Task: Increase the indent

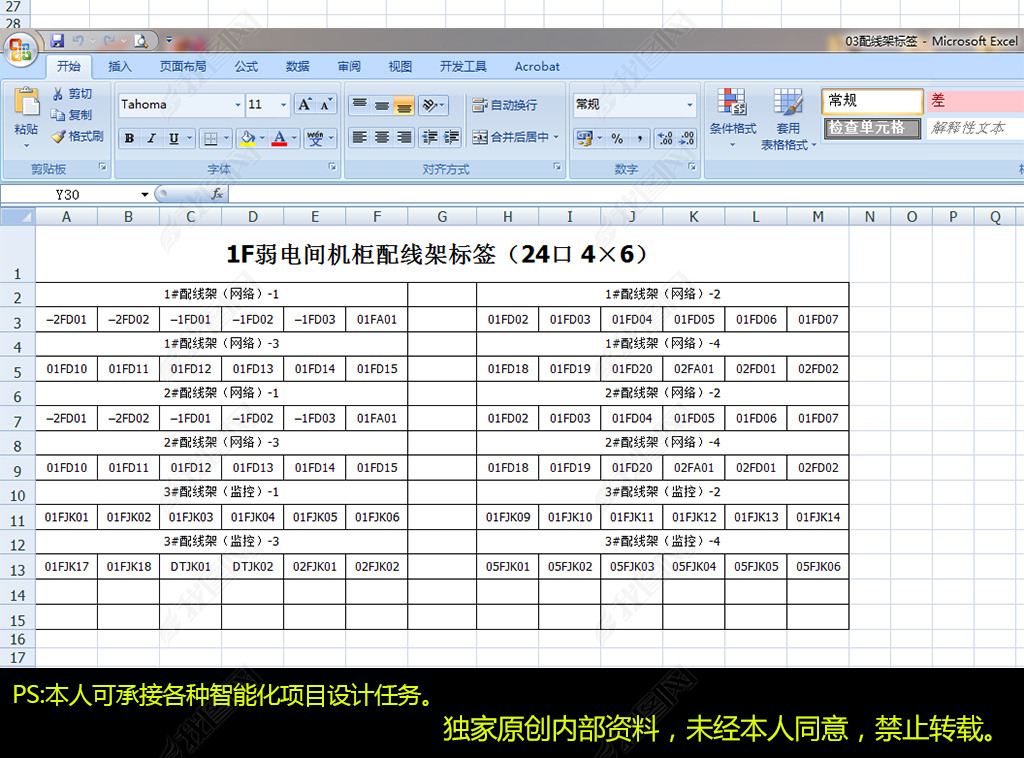Action: click(x=451, y=137)
